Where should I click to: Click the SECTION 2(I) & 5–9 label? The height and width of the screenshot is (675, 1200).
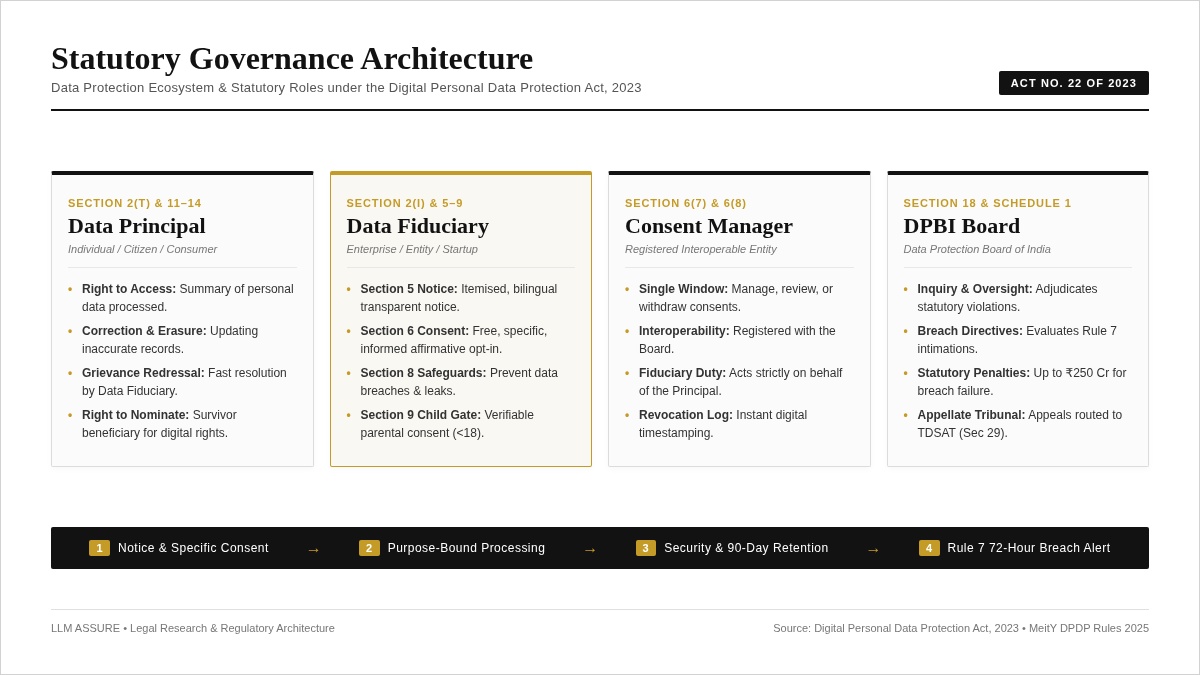[405, 203]
